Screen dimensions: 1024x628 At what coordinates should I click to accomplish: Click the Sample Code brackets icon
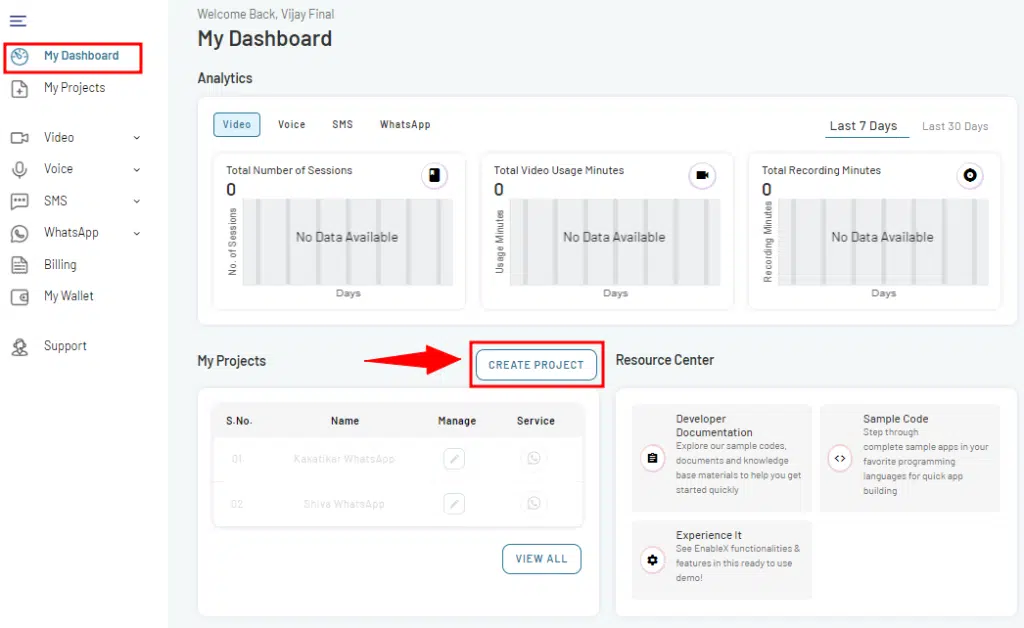pyautogui.click(x=840, y=458)
